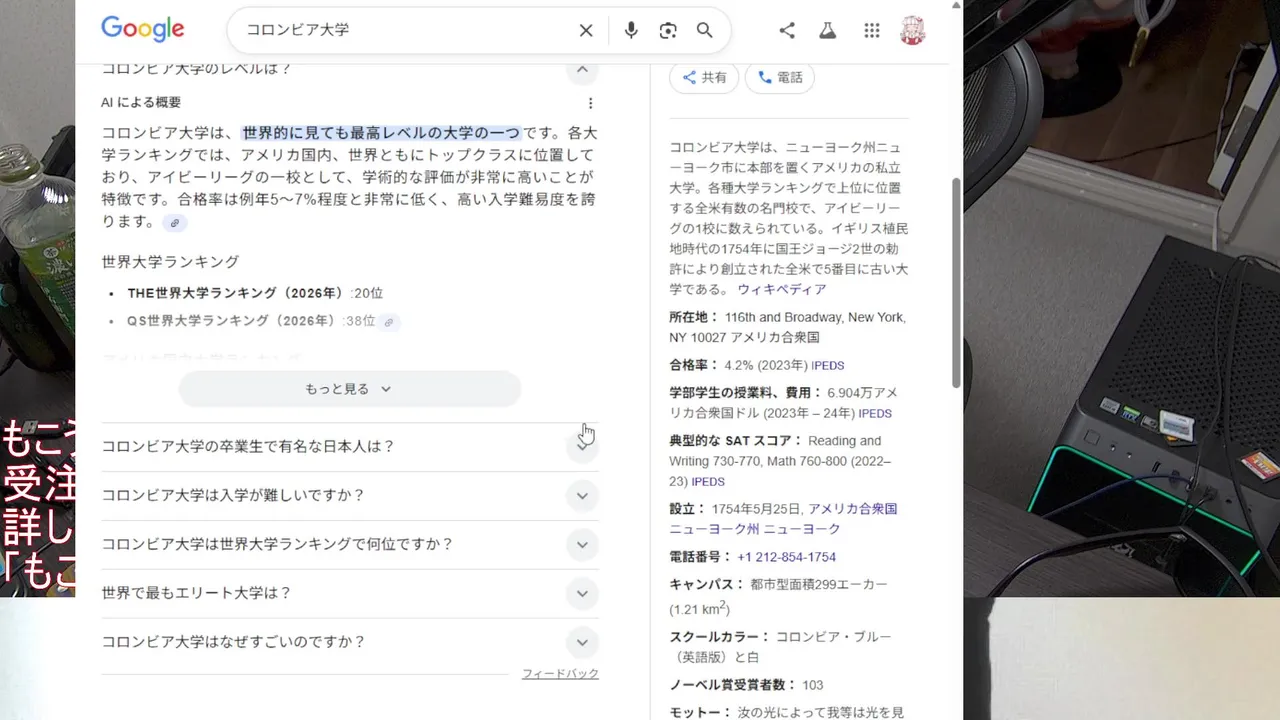
Task: Clear the search box with X icon
Action: coord(586,31)
